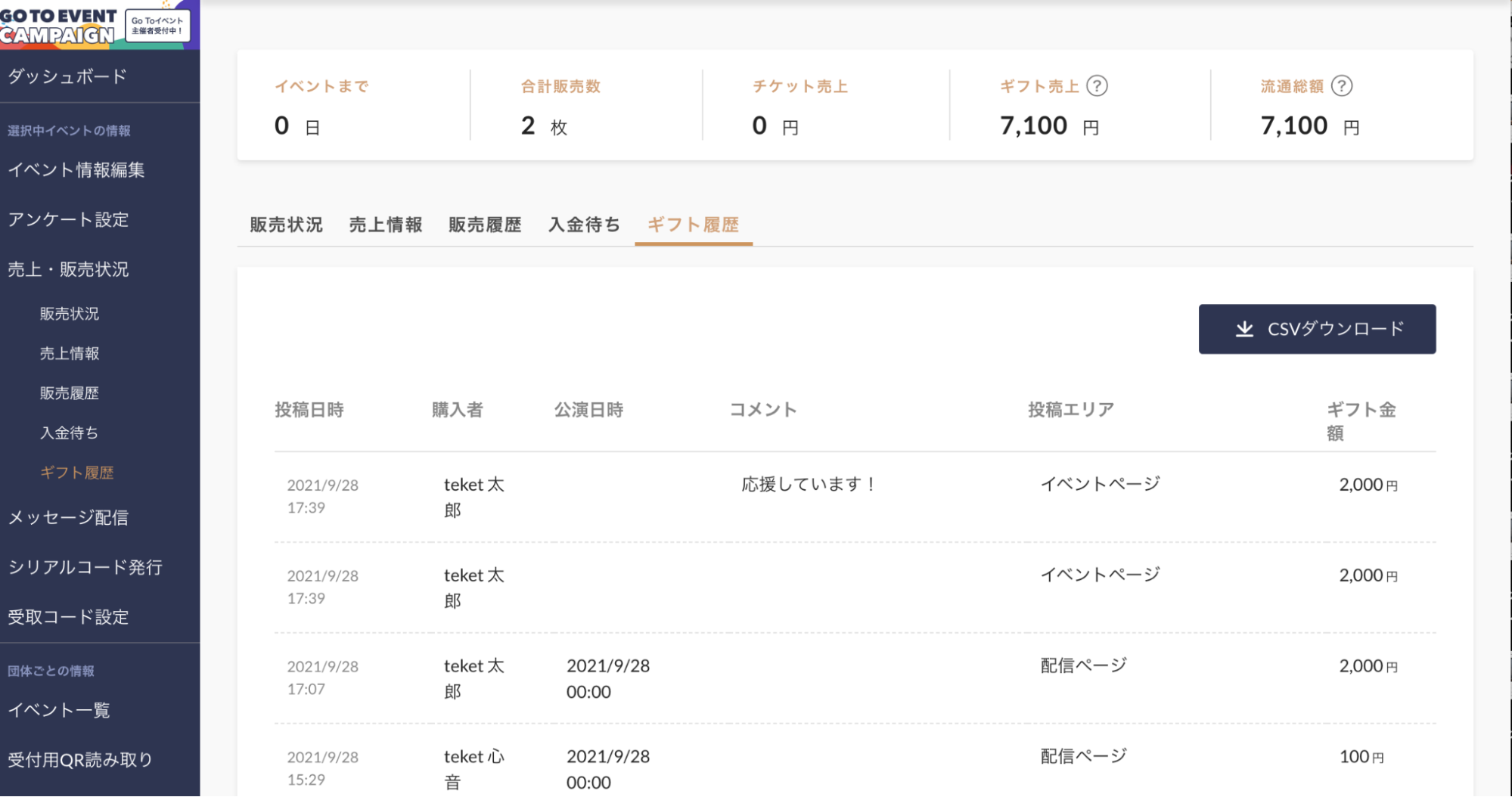Open ダッシュボード in the sidebar
This screenshot has height=797, width=1512.
coord(67,76)
